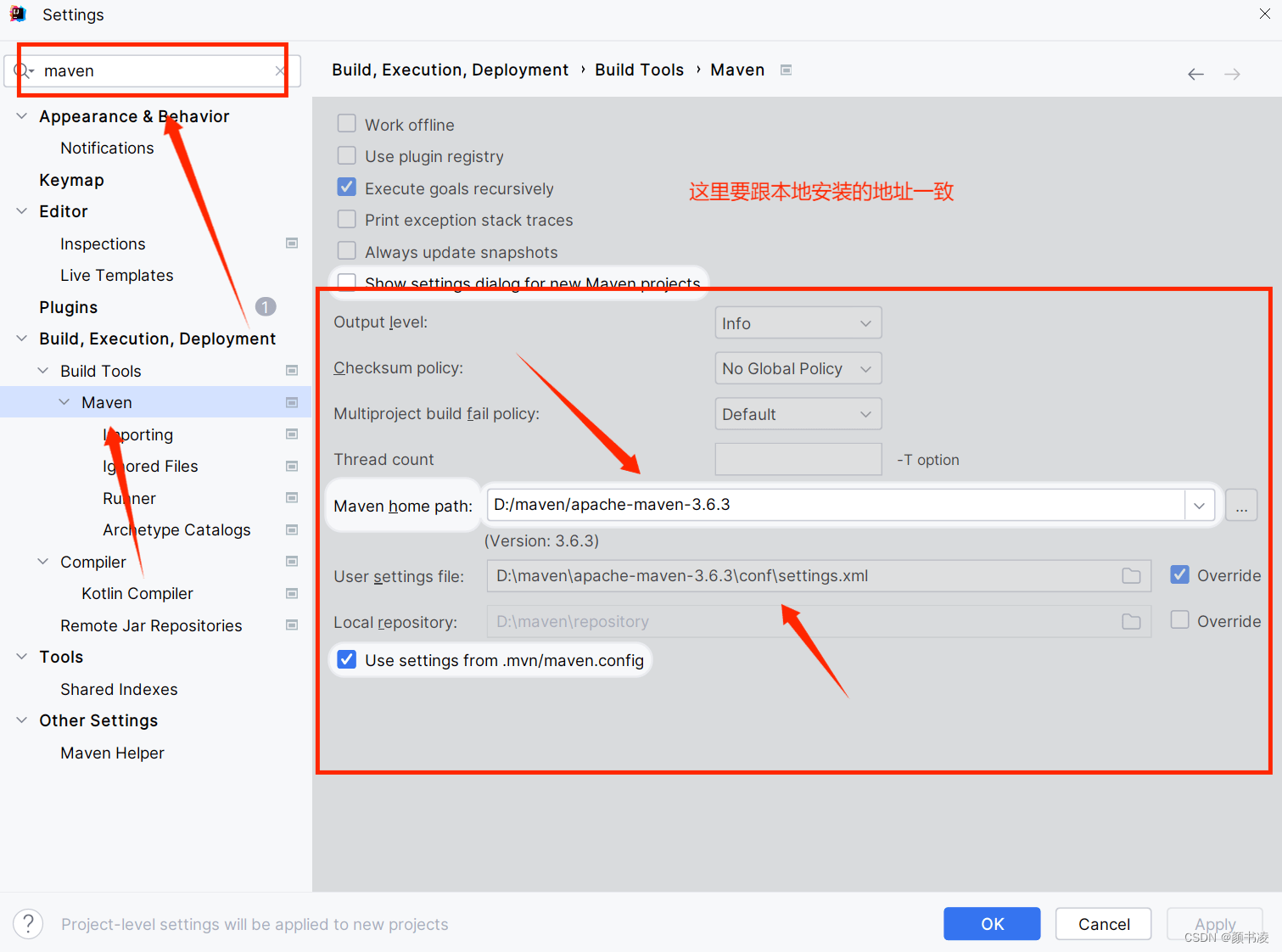Close the Settings window
The height and width of the screenshot is (952, 1282).
pyautogui.click(x=1265, y=14)
